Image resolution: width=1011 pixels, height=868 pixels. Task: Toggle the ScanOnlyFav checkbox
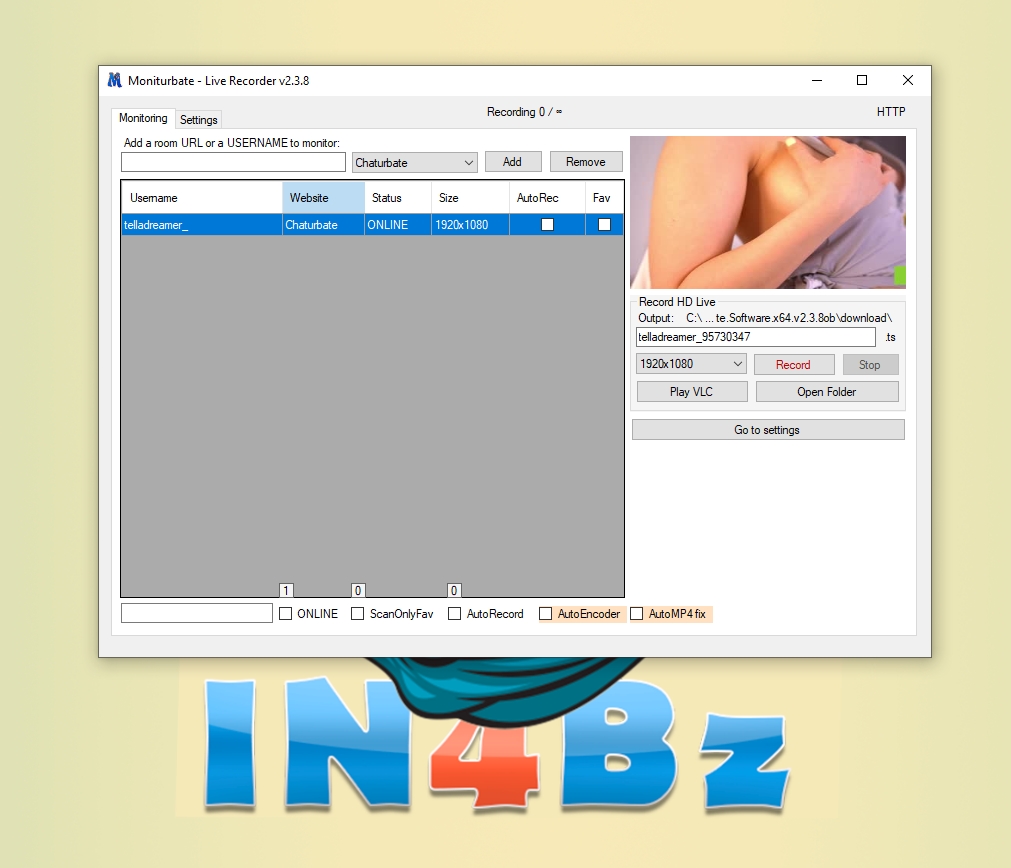358,613
